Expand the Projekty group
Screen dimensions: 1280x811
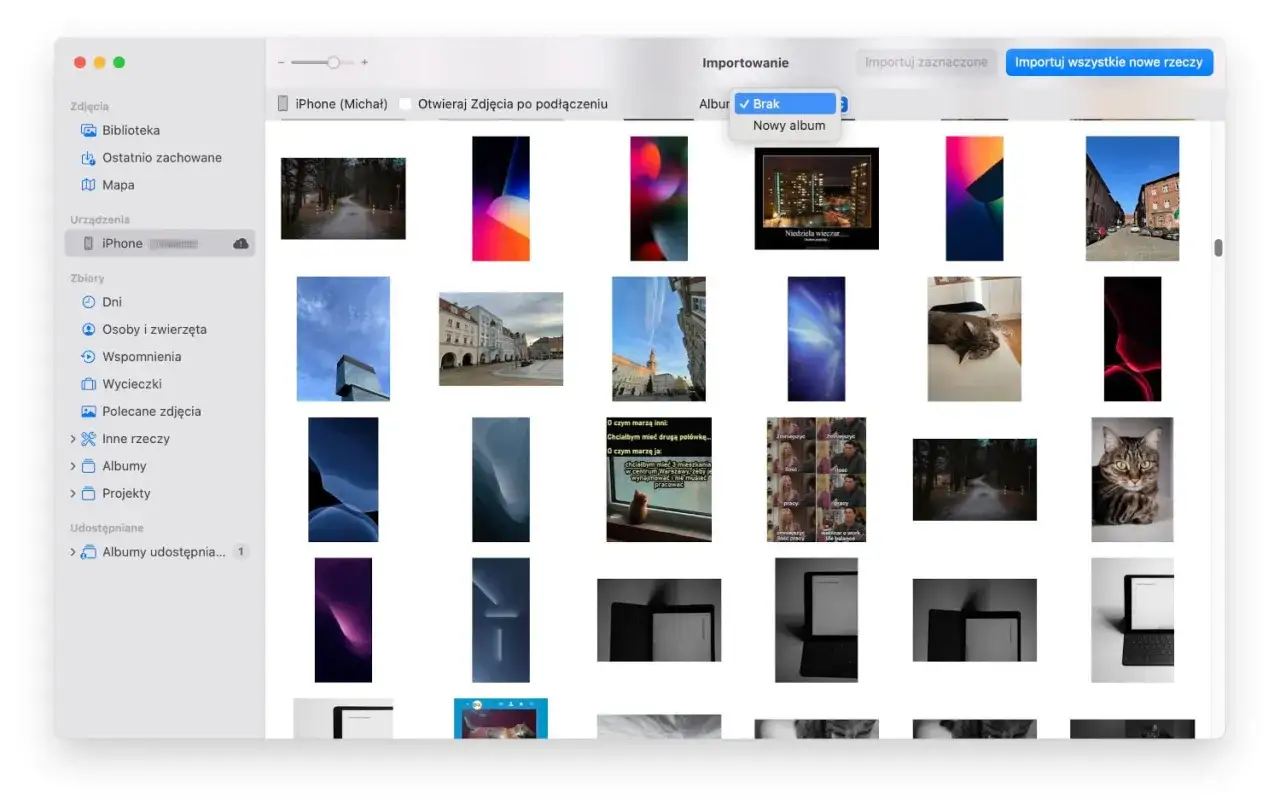73,493
